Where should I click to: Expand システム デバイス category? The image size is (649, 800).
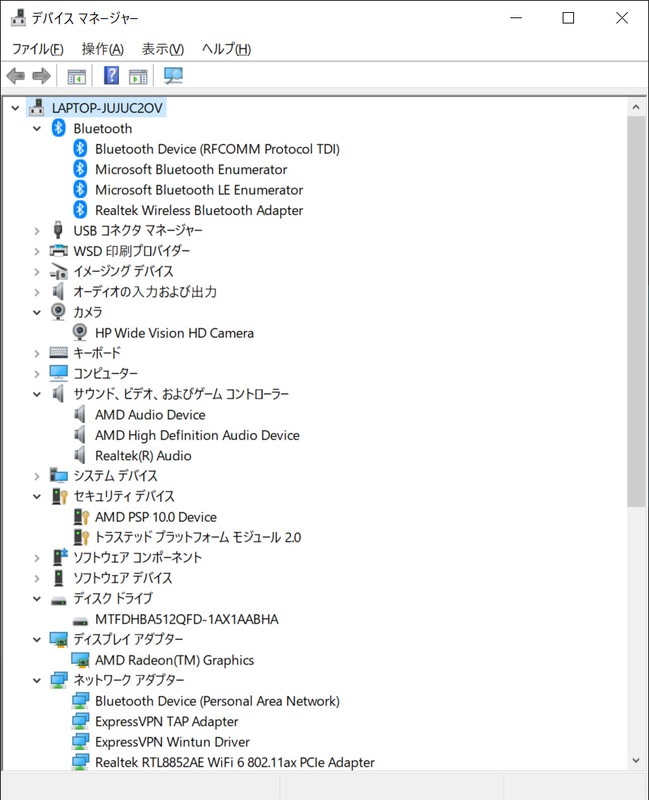pos(37,476)
